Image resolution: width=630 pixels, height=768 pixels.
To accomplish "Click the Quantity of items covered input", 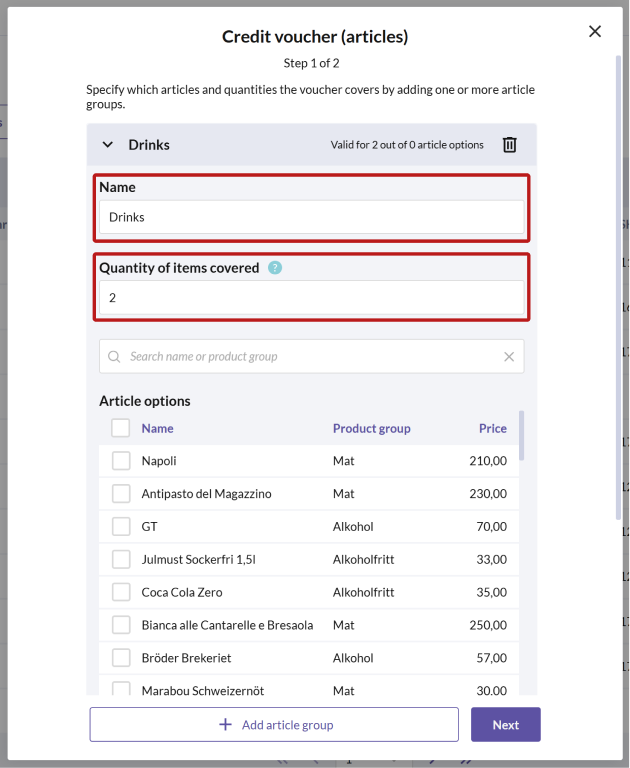I will coord(312,297).
